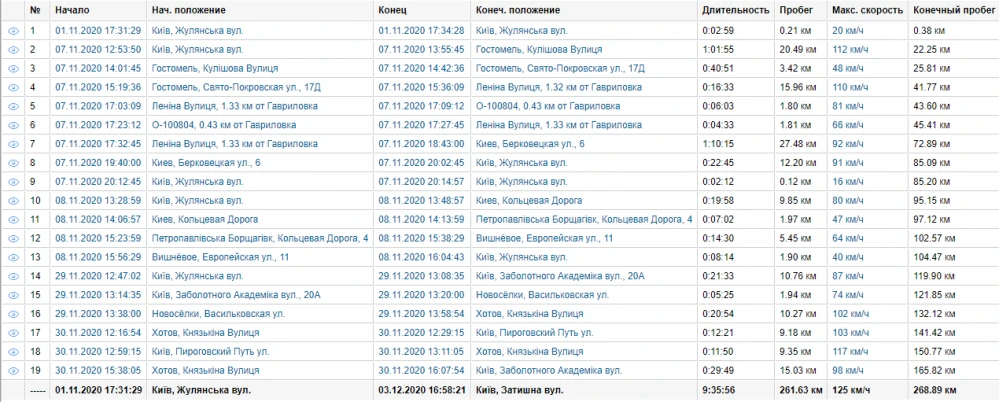The width and height of the screenshot is (1000, 402).
Task: Open start time 07.11.2020 12:53:50 link
Action: point(98,49)
